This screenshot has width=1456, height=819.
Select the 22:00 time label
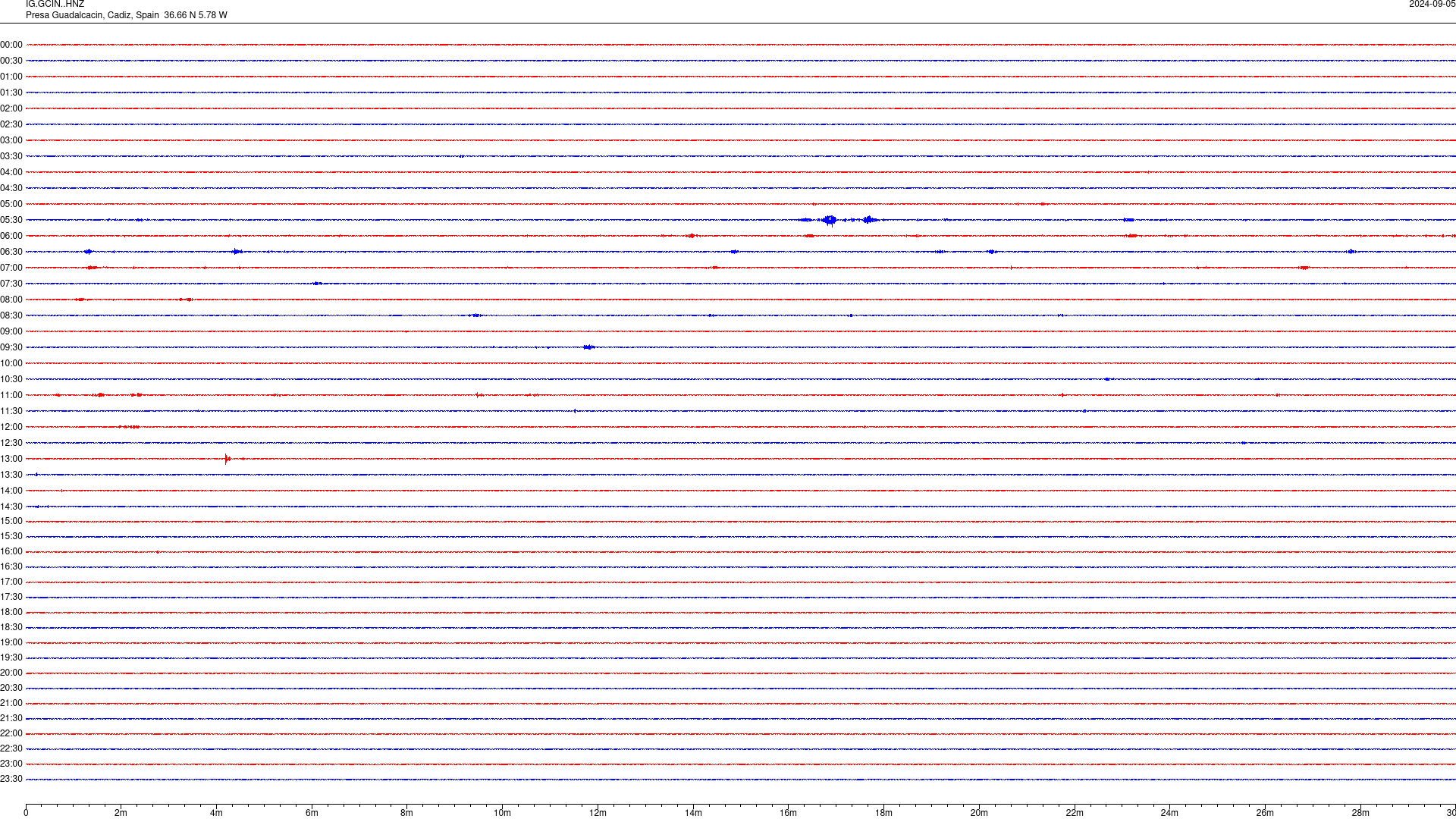11,733
